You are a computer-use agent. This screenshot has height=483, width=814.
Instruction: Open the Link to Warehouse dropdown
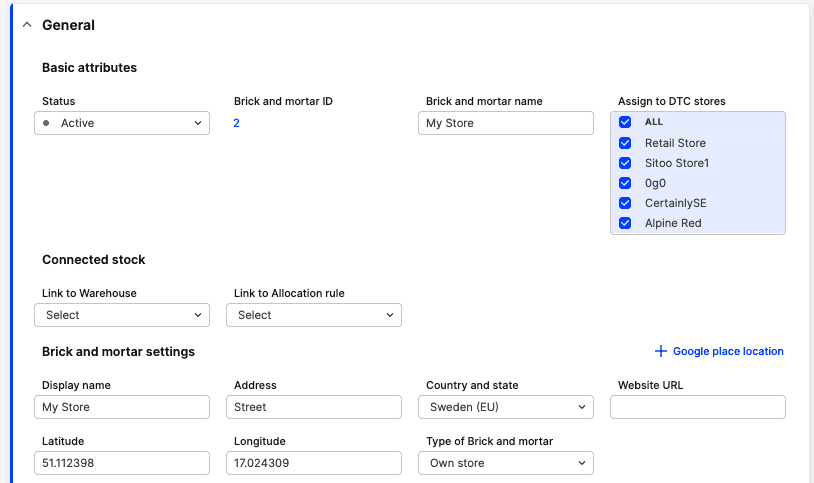click(122, 315)
